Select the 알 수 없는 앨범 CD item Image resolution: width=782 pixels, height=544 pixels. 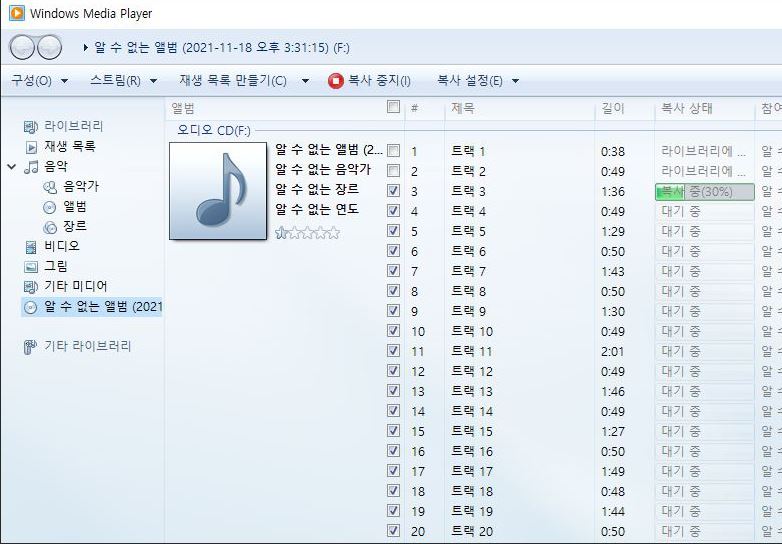click(92, 307)
